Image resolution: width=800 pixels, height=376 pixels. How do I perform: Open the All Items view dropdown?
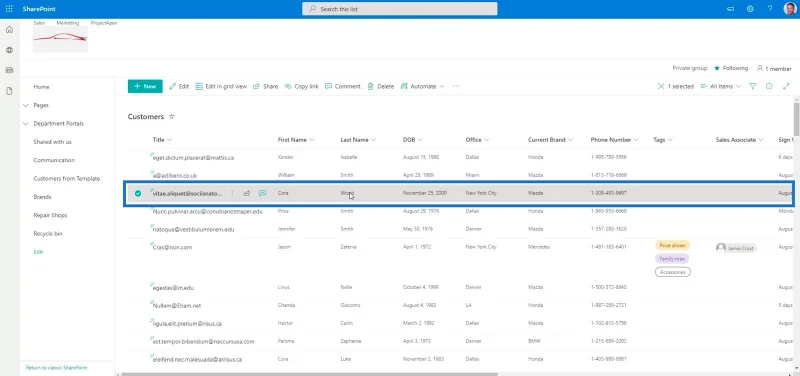(x=720, y=86)
